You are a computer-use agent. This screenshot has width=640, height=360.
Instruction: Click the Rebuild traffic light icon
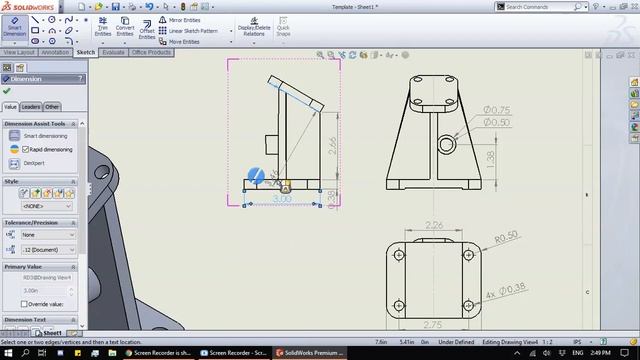(183, 7)
